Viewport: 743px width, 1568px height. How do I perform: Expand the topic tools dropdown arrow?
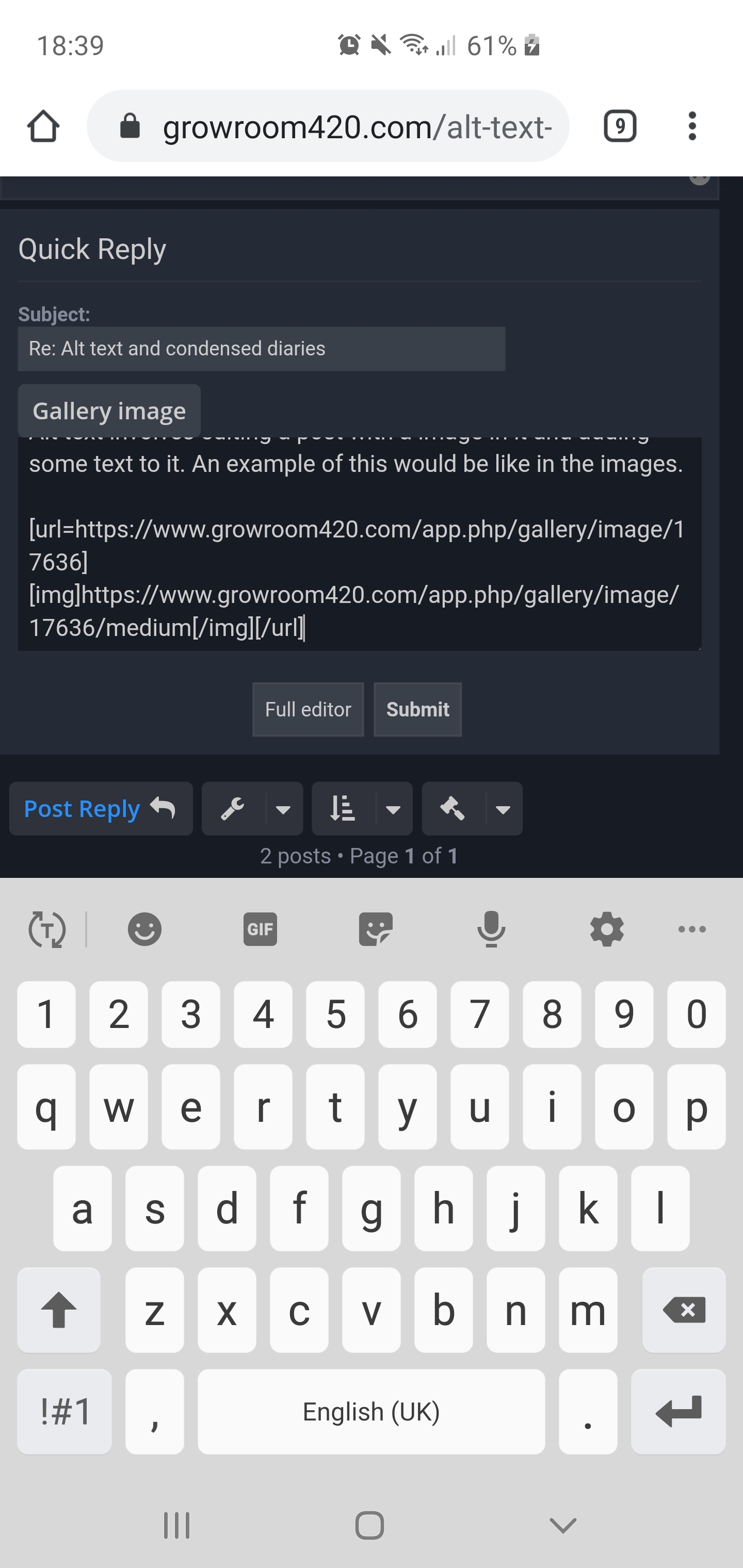(x=283, y=809)
